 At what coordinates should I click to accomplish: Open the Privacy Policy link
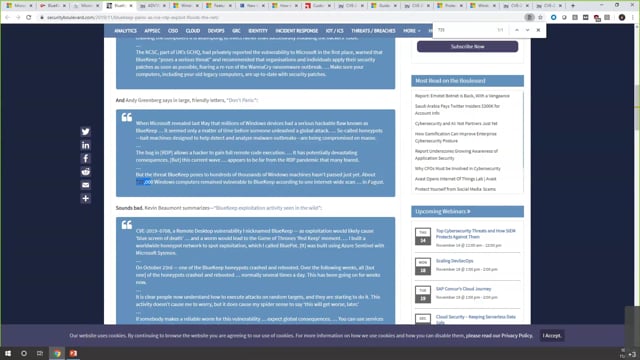(517, 336)
